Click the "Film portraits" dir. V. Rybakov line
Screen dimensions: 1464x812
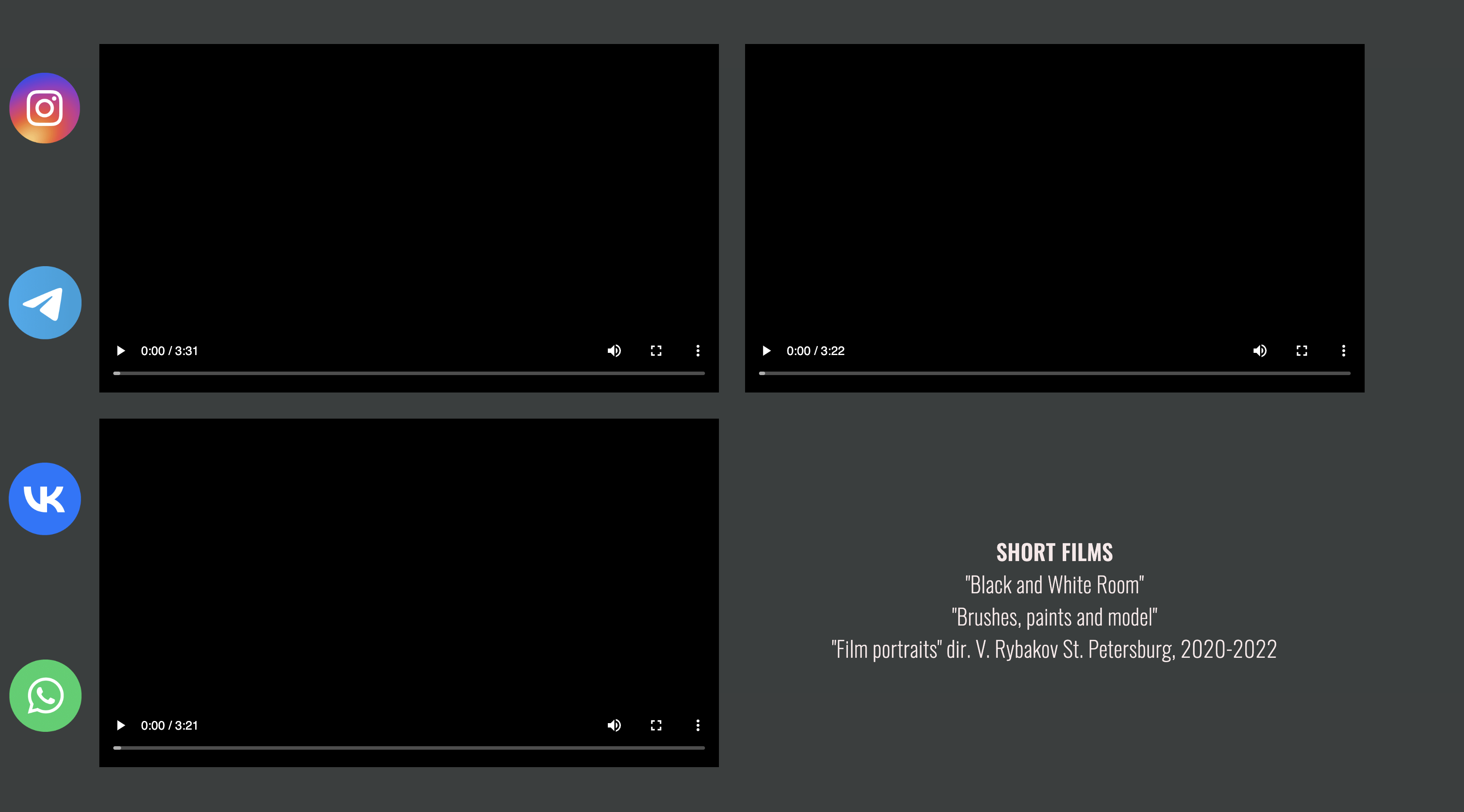point(1055,650)
